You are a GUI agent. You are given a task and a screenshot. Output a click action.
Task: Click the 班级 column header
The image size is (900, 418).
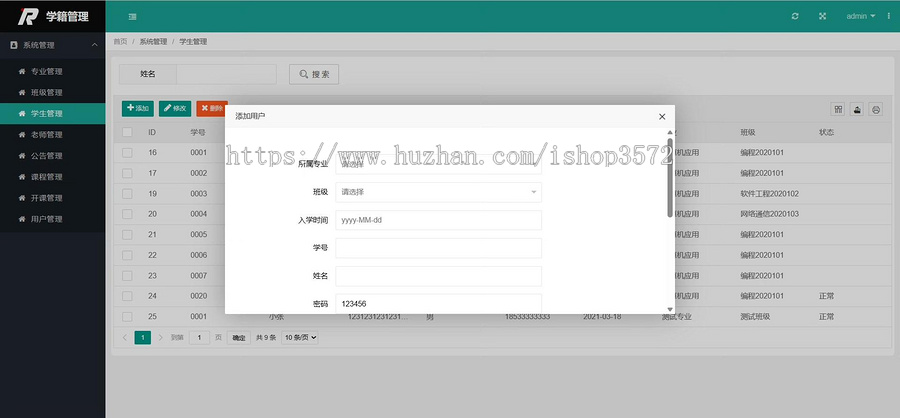tap(747, 132)
